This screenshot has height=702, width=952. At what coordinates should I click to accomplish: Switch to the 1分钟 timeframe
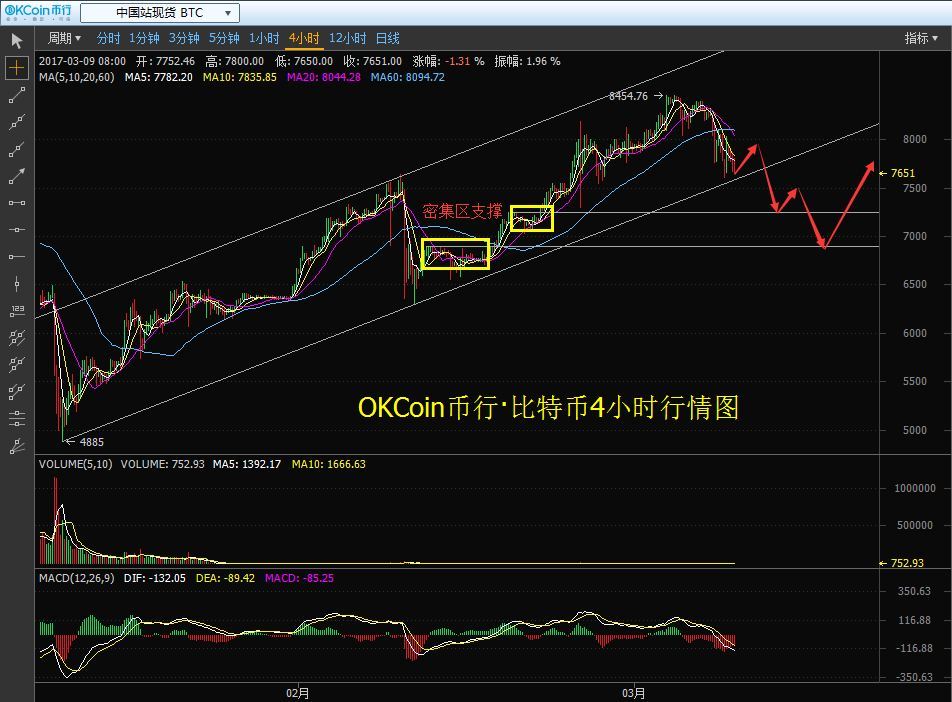click(144, 38)
